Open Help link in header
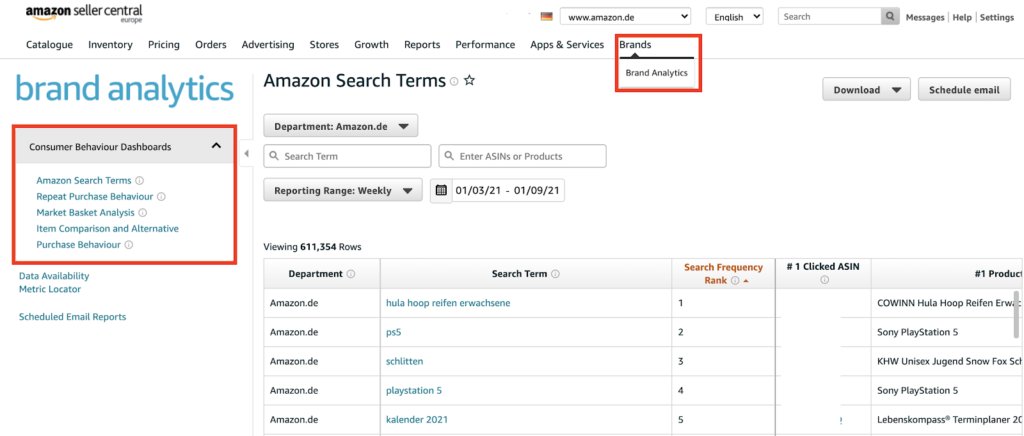Screen dimensions: 1024x436 coord(962,18)
